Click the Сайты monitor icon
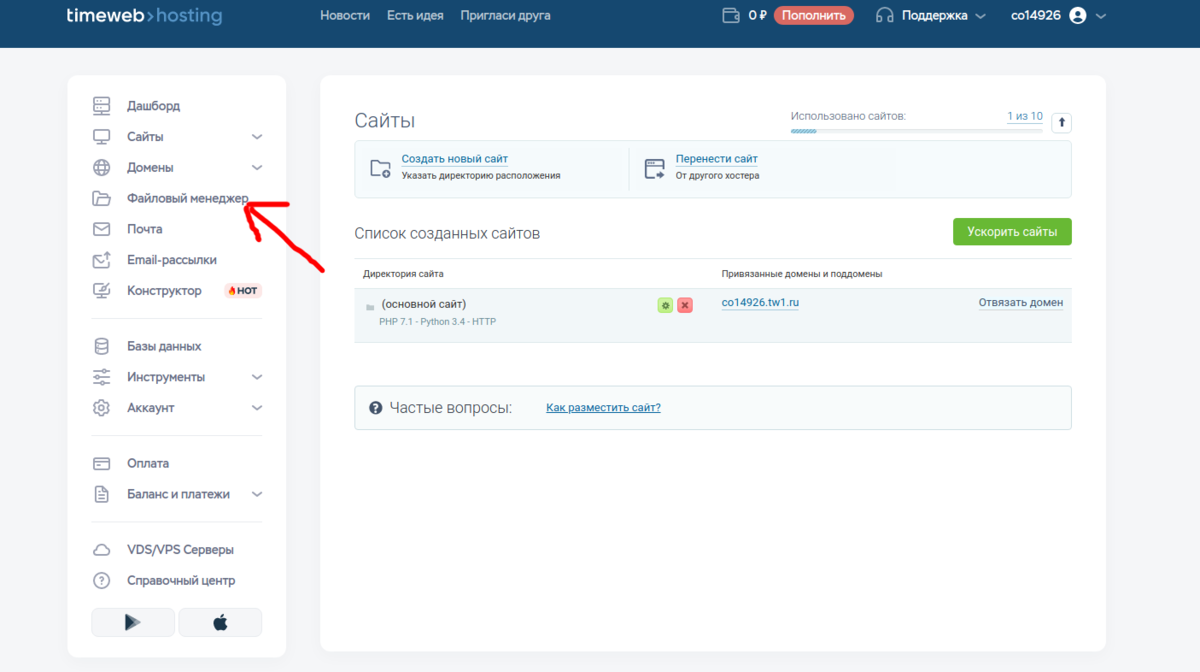This screenshot has height=672, width=1200. tap(101, 137)
